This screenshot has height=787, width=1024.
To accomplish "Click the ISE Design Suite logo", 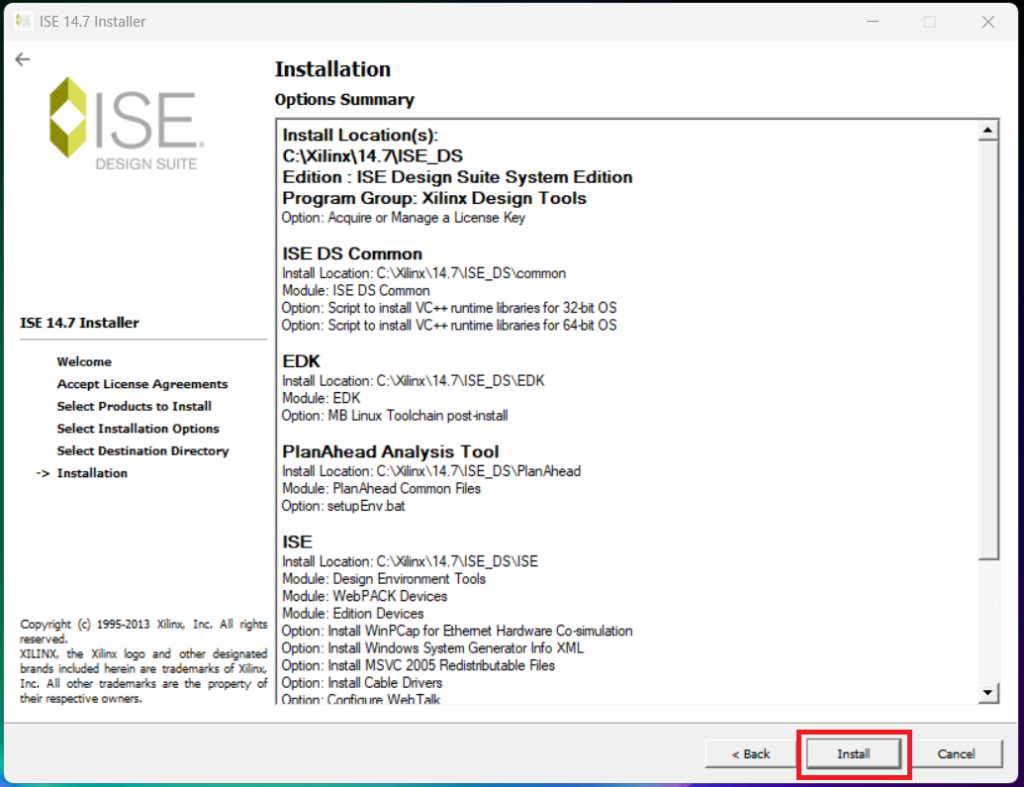I will 127,124.
